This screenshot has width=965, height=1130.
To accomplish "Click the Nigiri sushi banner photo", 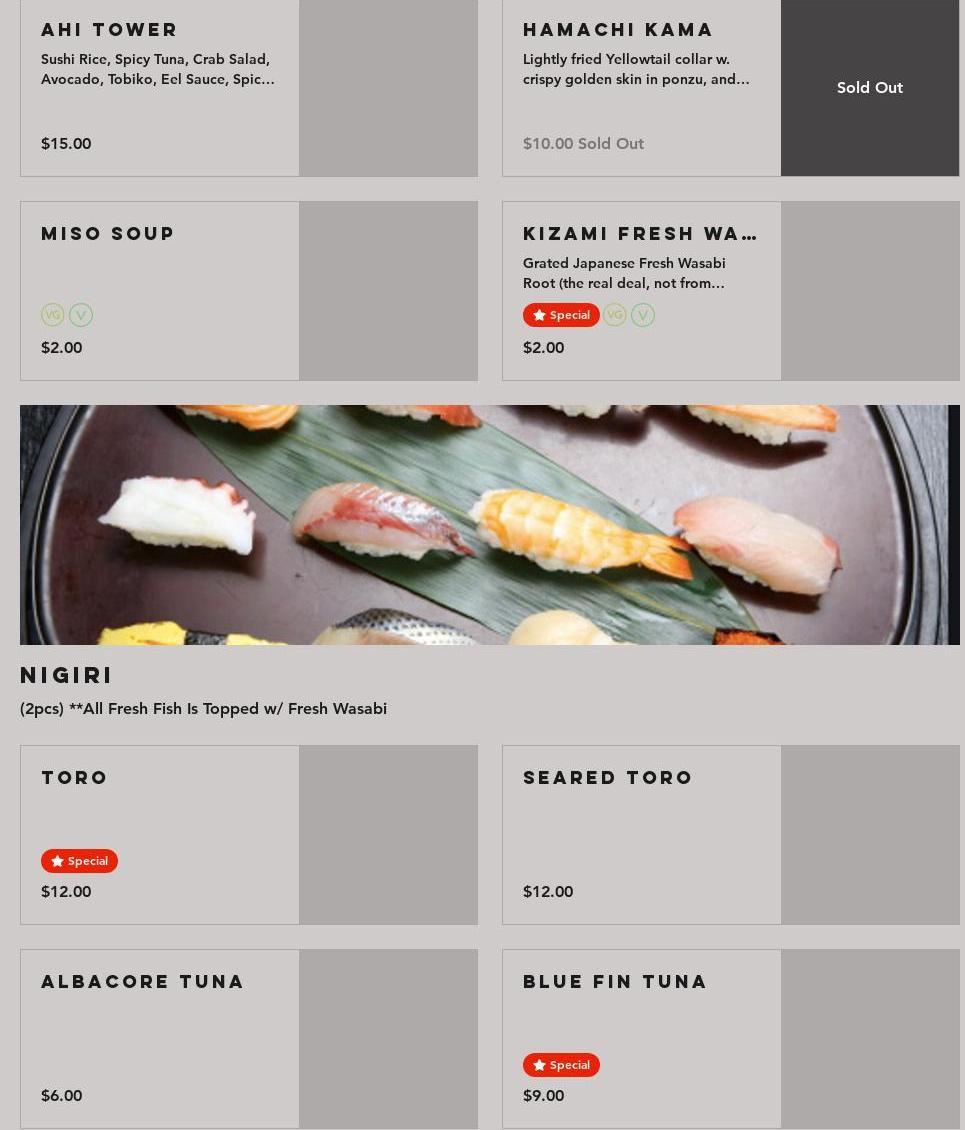I will (x=489, y=525).
